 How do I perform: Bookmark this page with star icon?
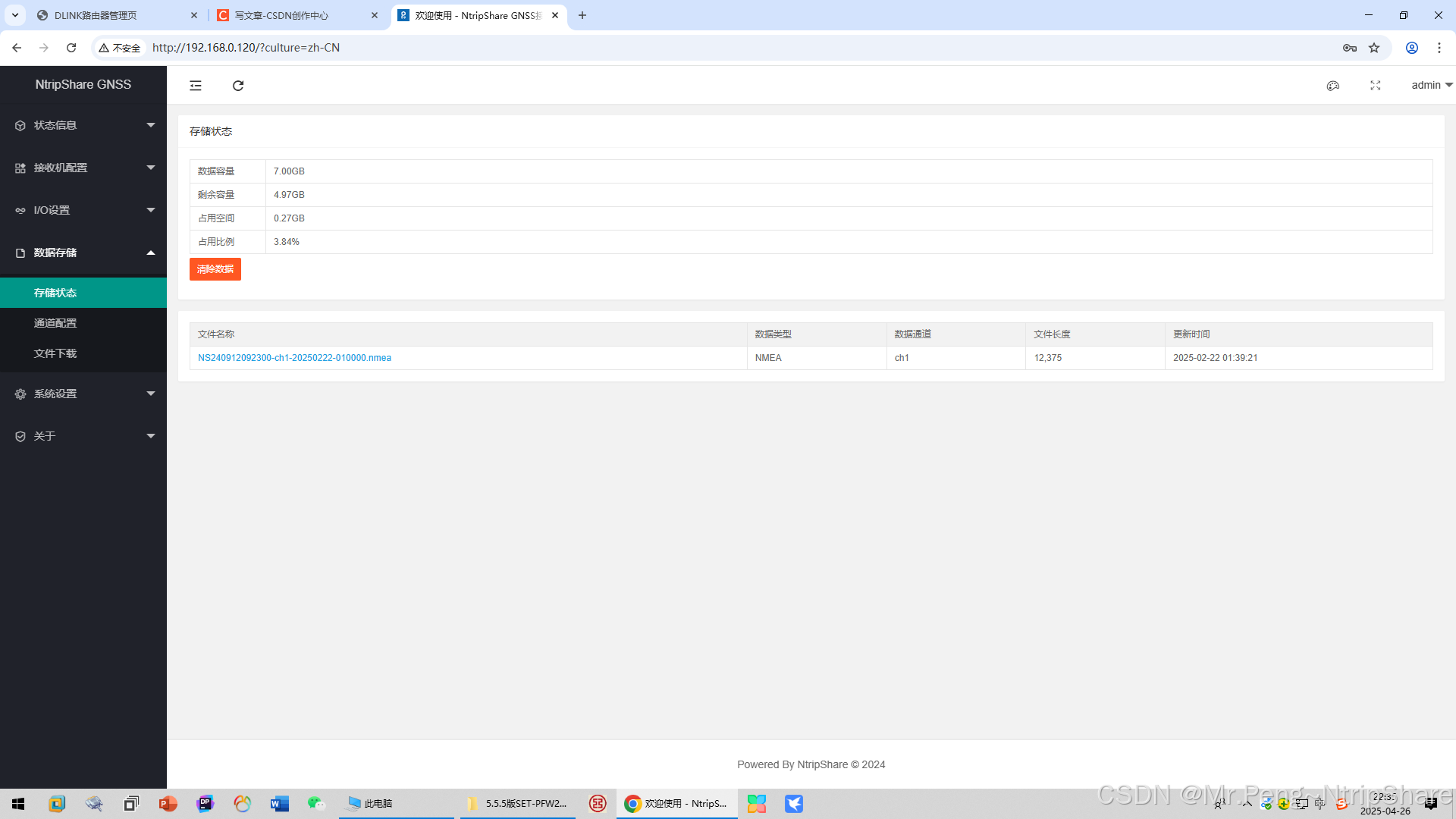point(1374,48)
